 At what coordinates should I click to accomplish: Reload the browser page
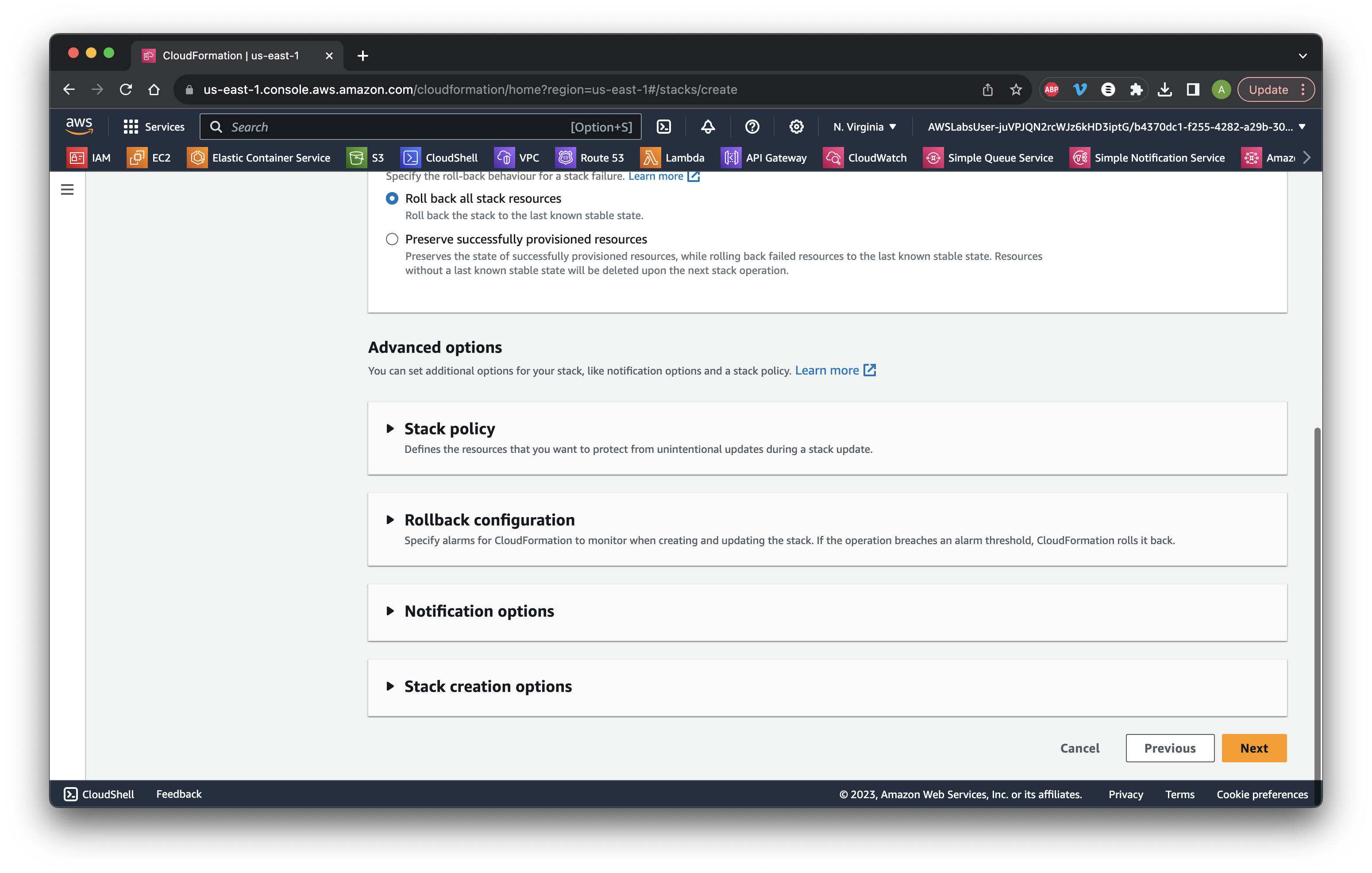[x=126, y=89]
